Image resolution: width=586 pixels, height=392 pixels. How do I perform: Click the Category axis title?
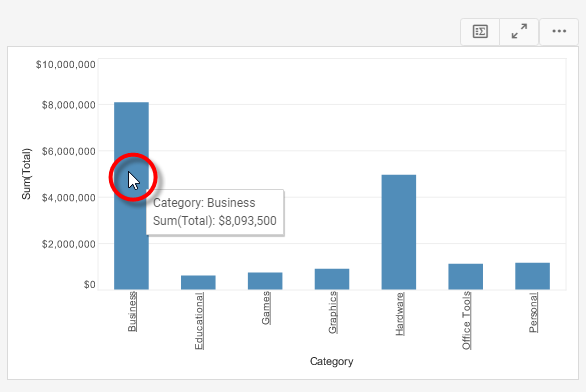pos(331,361)
